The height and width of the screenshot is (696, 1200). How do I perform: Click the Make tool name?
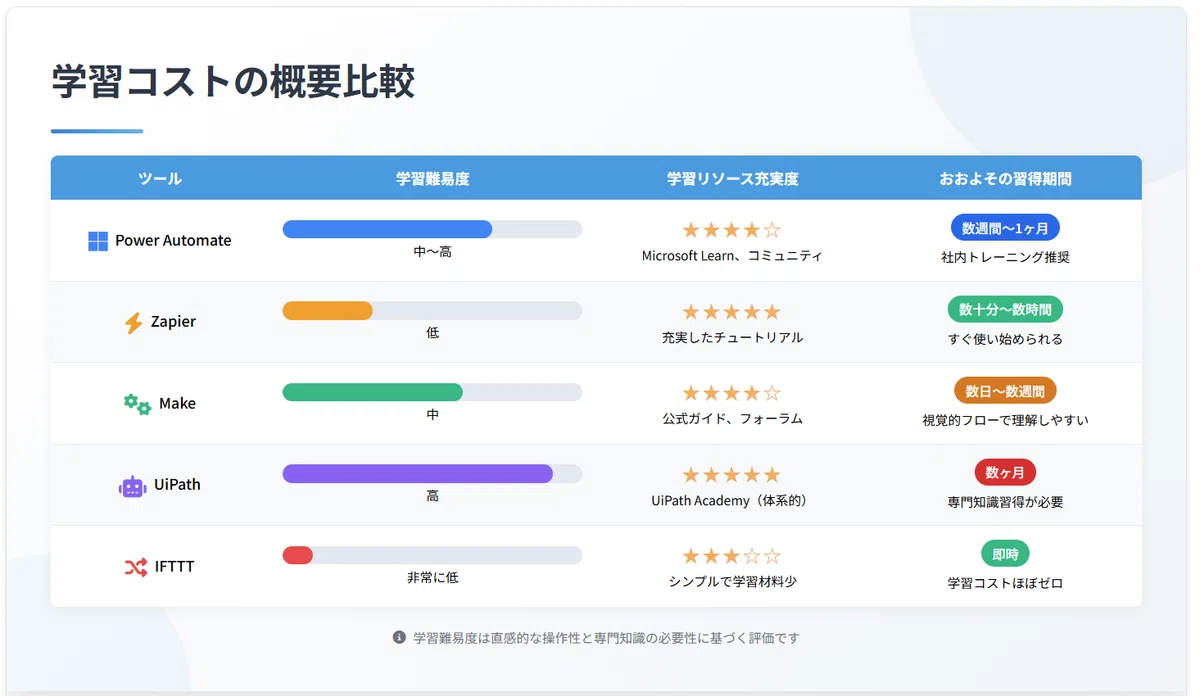pyautogui.click(x=177, y=404)
